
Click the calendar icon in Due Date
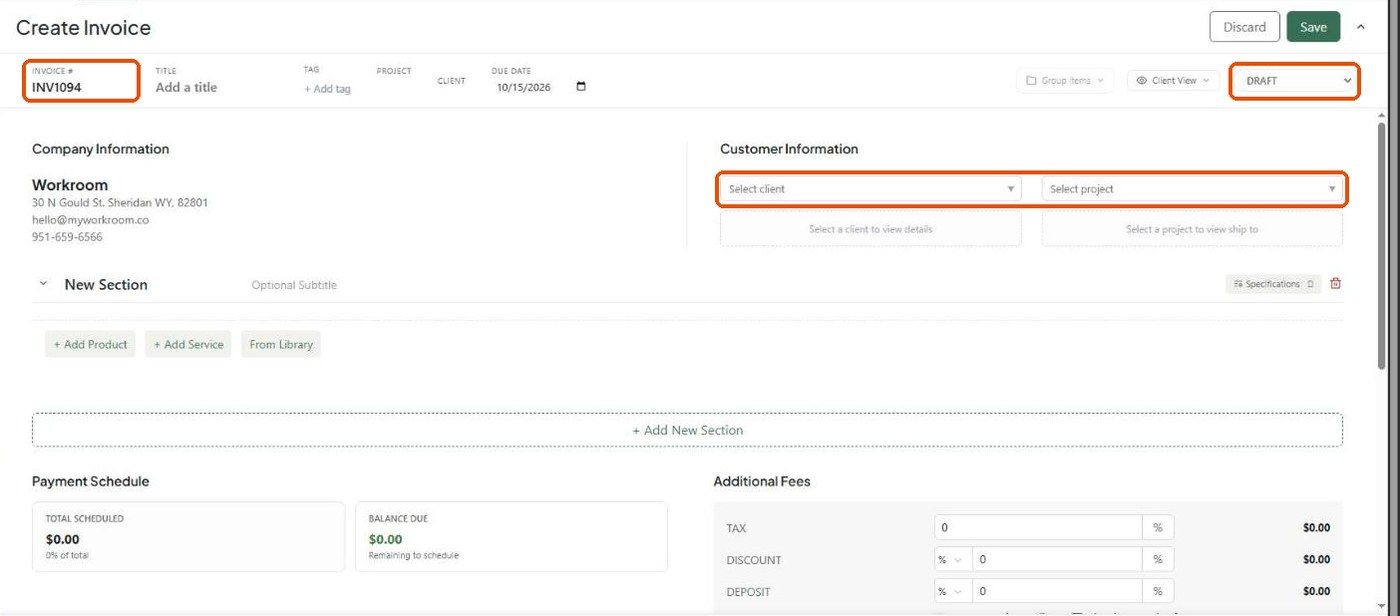[581, 87]
